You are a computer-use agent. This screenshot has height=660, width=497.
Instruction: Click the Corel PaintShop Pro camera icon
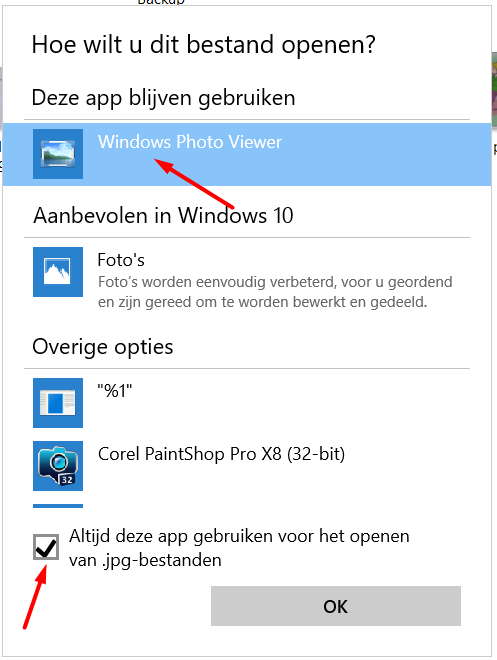pos(58,466)
